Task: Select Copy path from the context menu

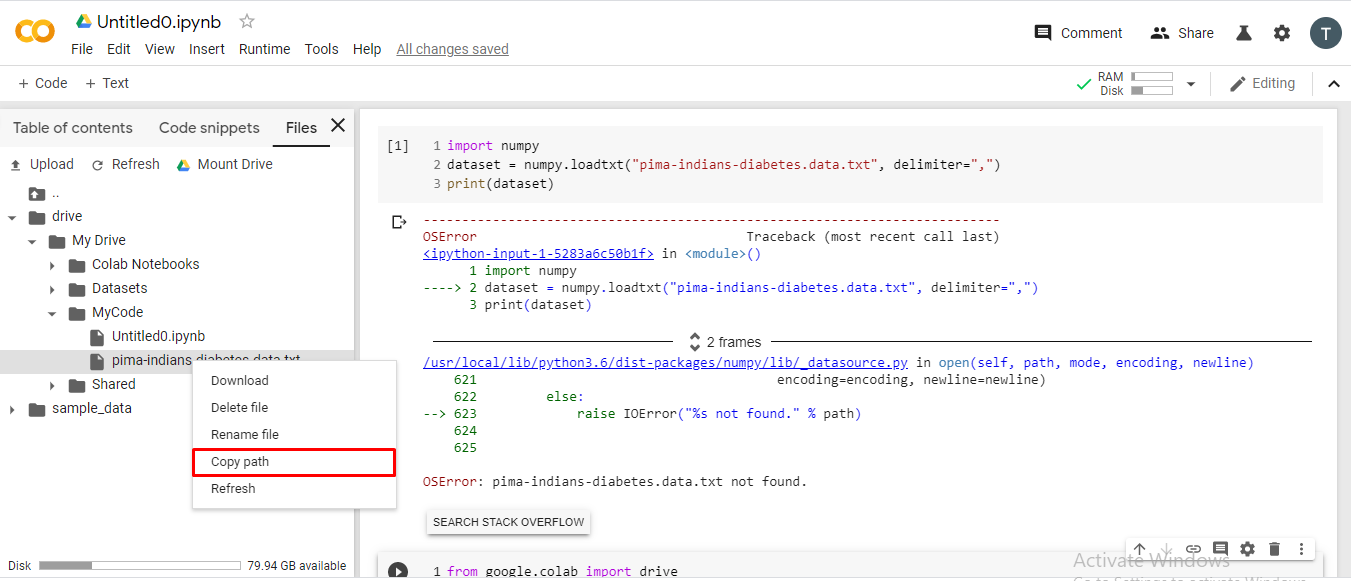Action: (x=241, y=462)
